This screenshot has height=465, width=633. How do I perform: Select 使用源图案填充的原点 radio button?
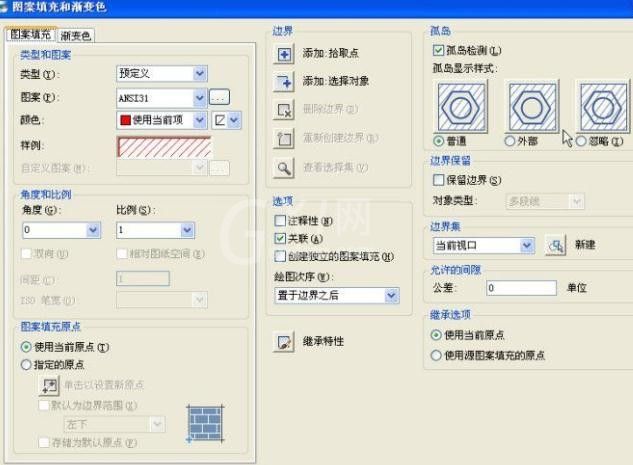(436, 356)
